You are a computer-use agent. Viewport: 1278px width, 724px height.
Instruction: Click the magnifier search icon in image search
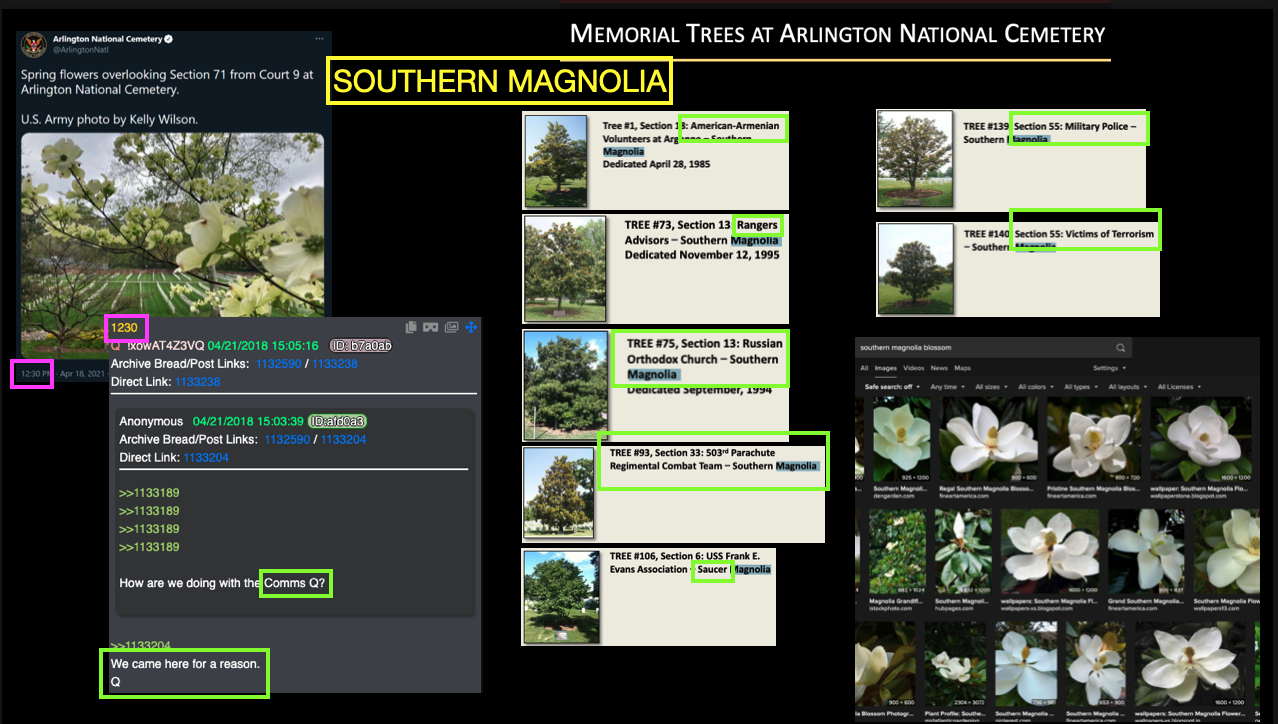[x=1121, y=348]
